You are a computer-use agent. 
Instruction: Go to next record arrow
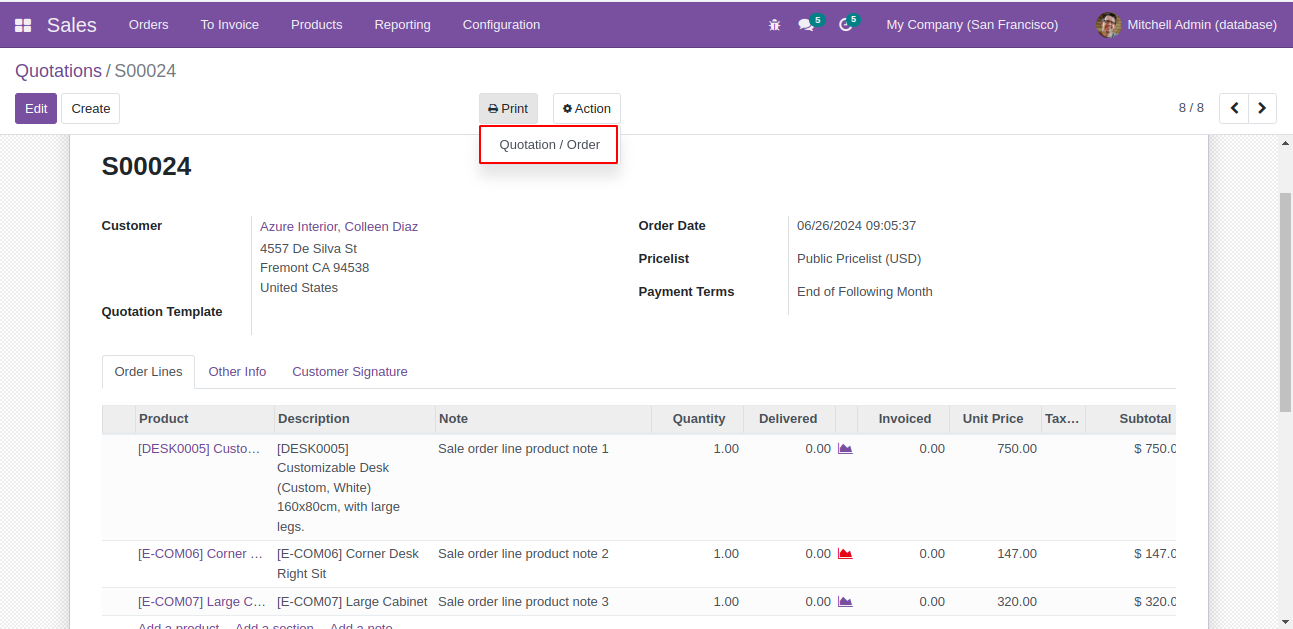pyautogui.click(x=1263, y=108)
